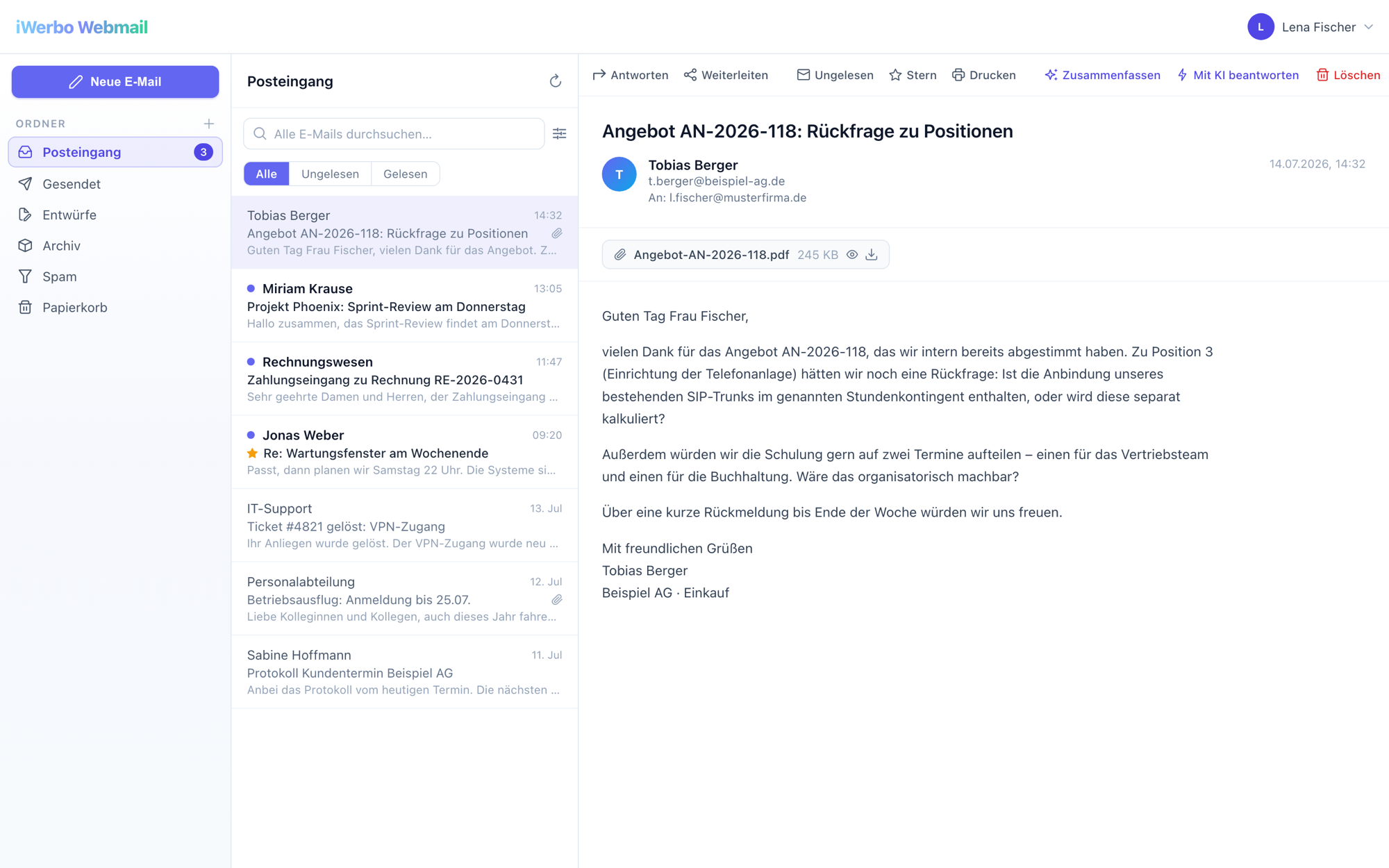The image size is (1389, 868).
Task: Select the Alle filter tab
Action: click(x=266, y=174)
